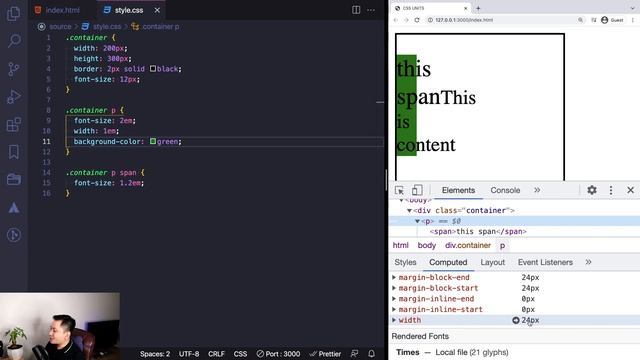Open the Event Listeners pane tab

pyautogui.click(x=545, y=262)
